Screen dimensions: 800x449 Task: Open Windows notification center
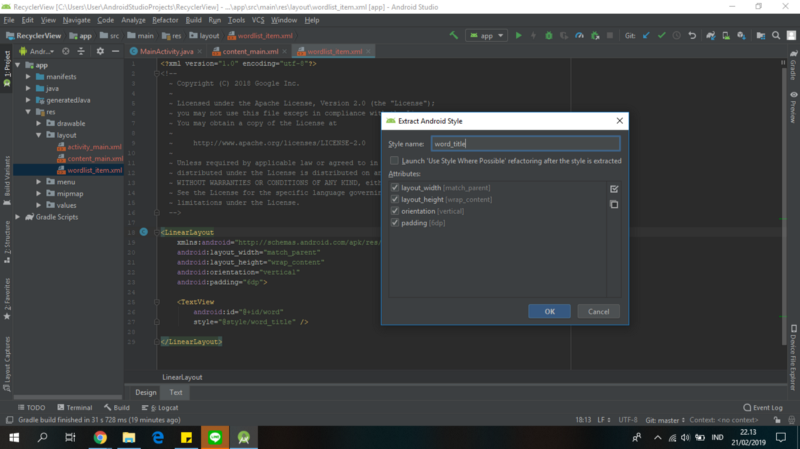click(x=781, y=437)
